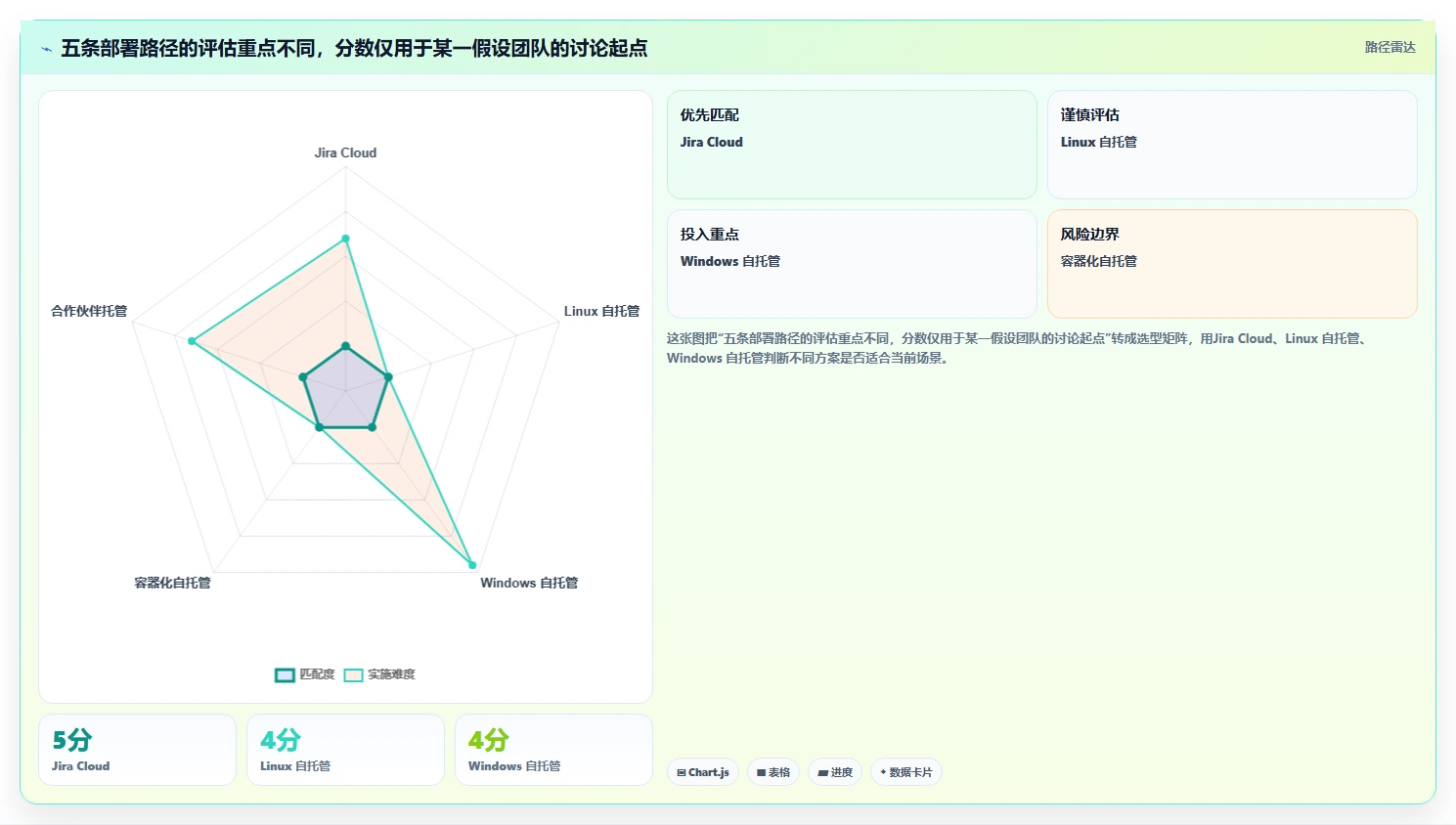Screen dimensions: 1456x825
Task: Open the 风险边界 容器化自托管 card
Action: coord(1232,264)
